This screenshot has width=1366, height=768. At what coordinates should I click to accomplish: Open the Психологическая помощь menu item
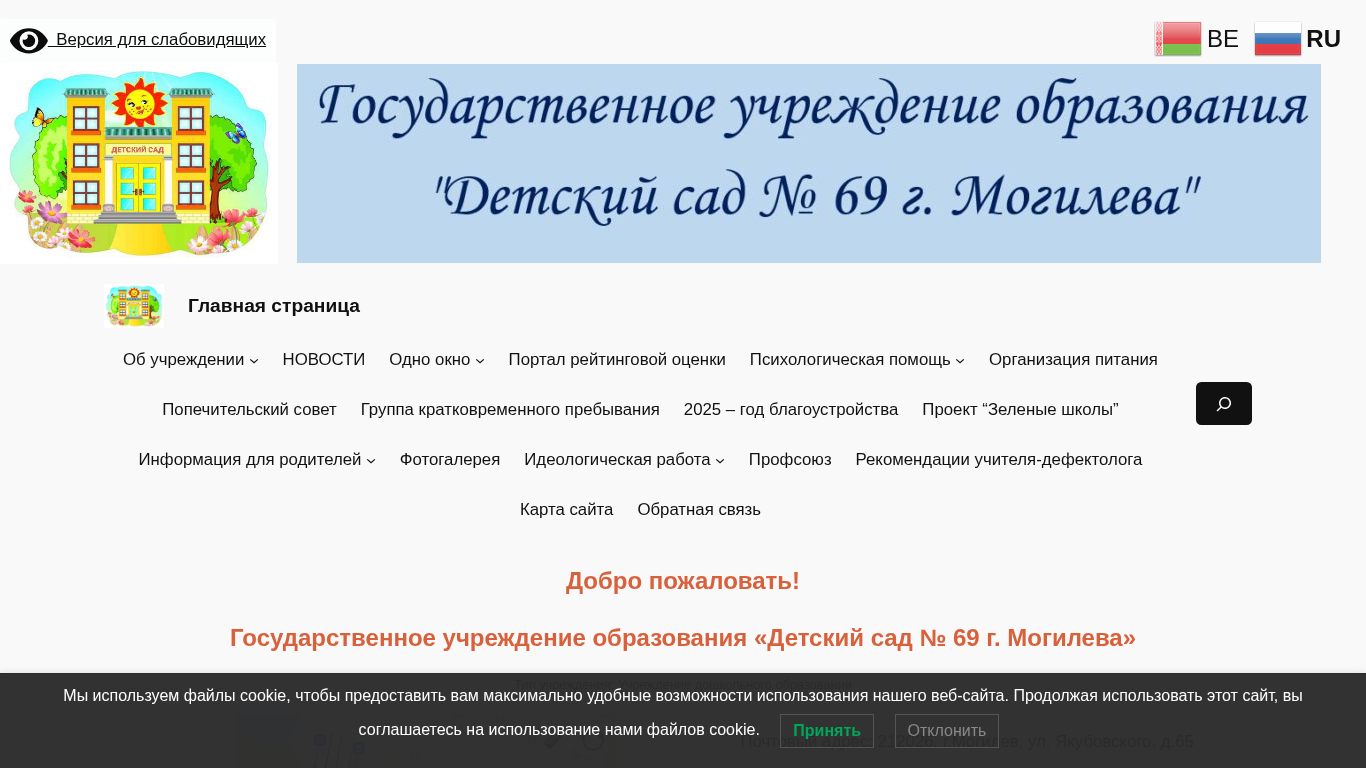click(x=850, y=360)
